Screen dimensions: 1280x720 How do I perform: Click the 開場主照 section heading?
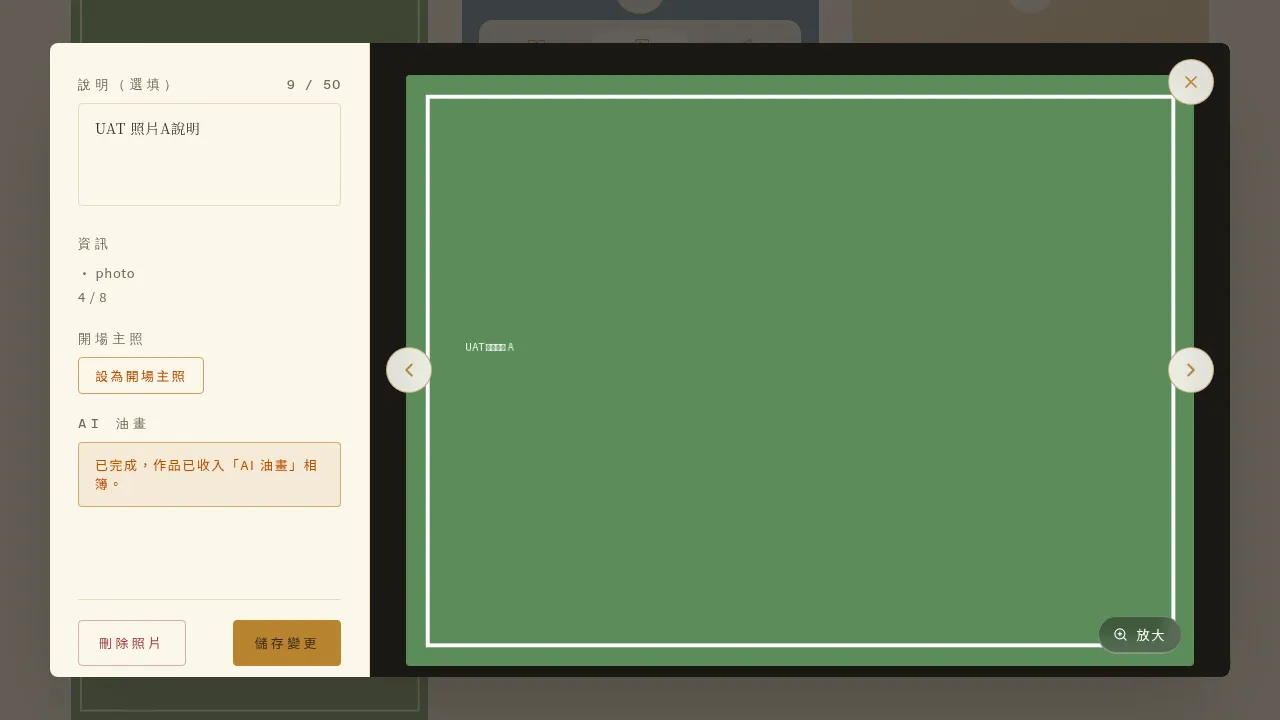[x=111, y=339]
